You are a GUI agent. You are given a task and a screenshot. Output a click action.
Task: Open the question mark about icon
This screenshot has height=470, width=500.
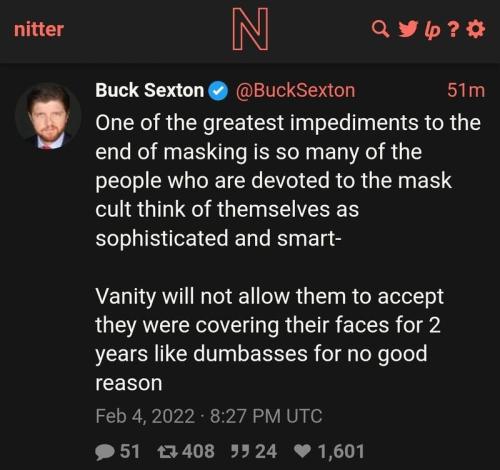453,30
